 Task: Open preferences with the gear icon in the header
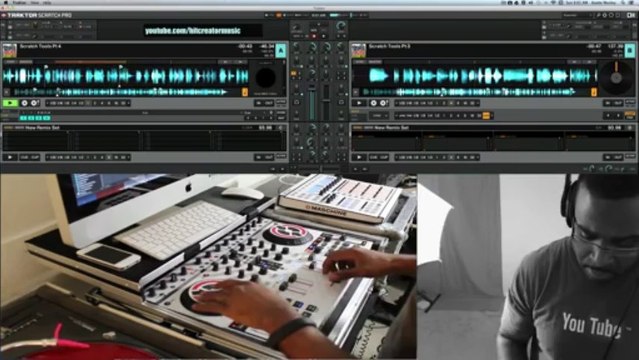pos(604,15)
